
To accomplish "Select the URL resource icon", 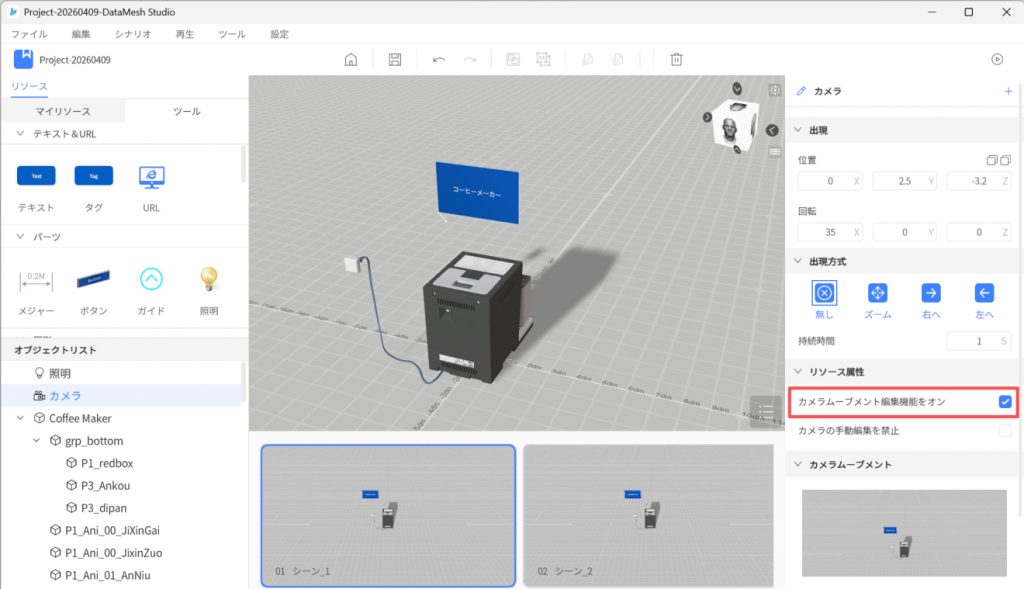I will pyautogui.click(x=151, y=177).
